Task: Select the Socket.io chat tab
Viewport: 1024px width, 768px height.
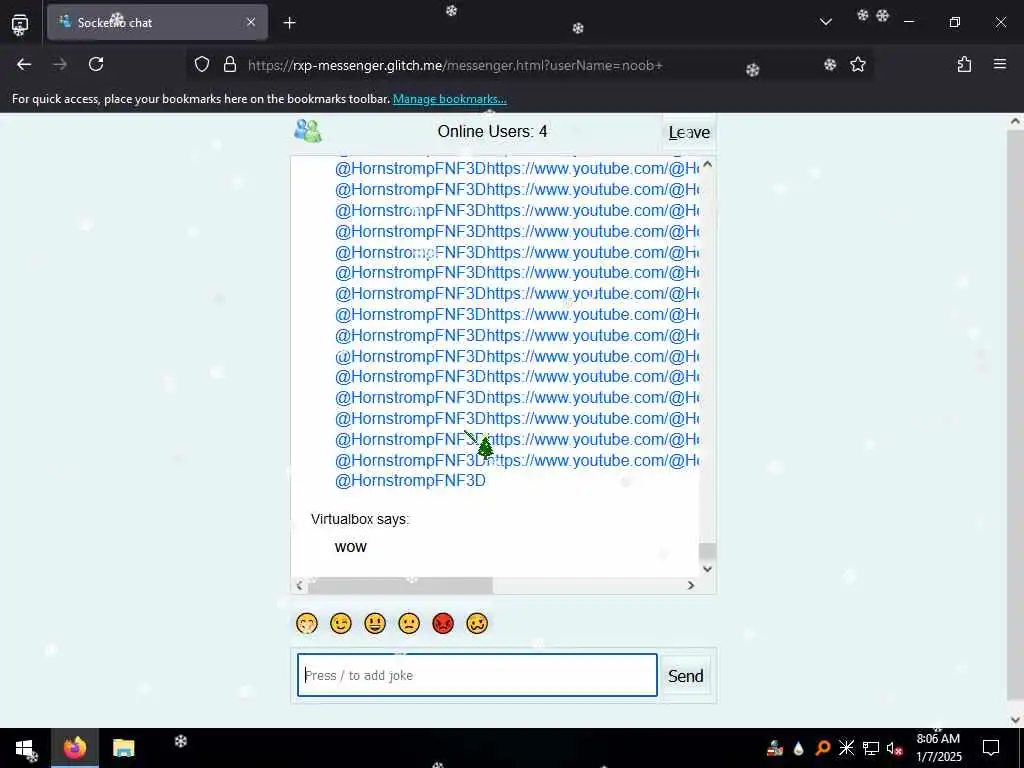Action: (x=157, y=23)
